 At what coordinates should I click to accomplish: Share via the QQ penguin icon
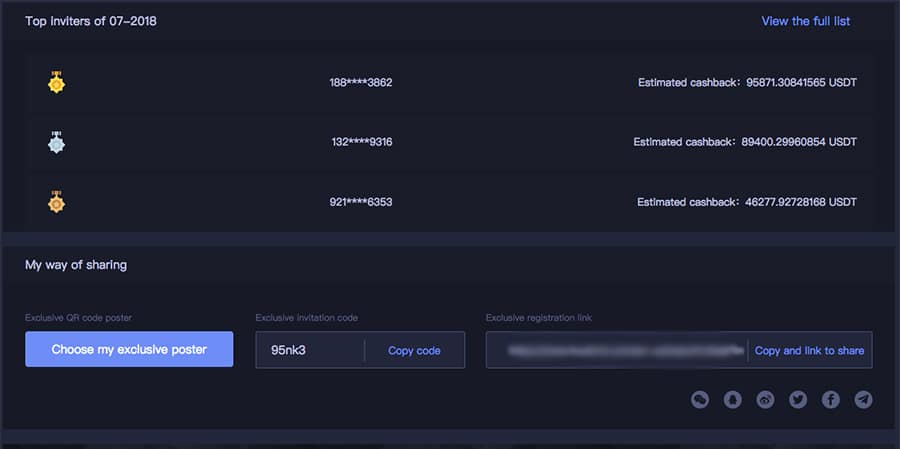[733, 400]
